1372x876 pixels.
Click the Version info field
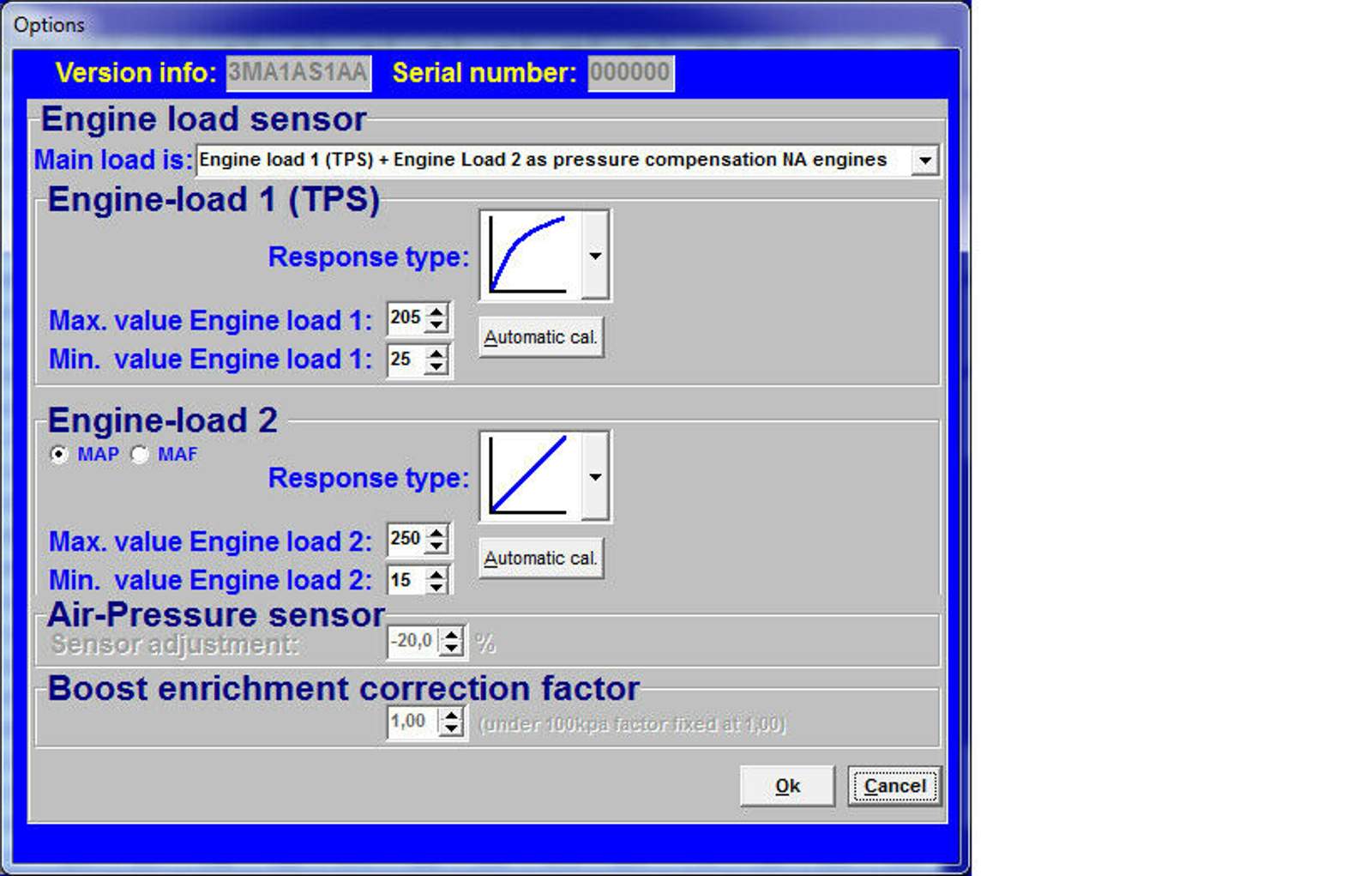[x=298, y=73]
